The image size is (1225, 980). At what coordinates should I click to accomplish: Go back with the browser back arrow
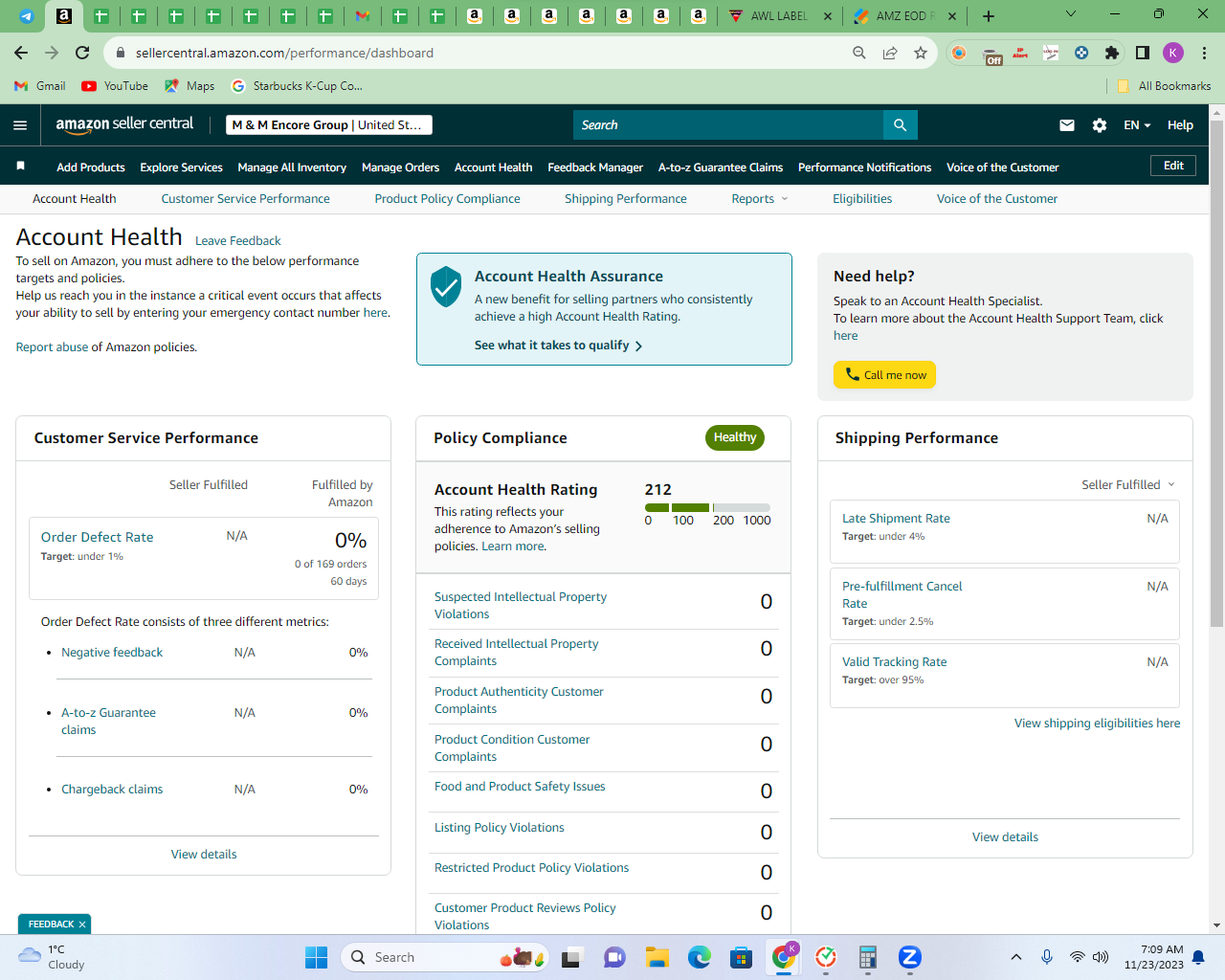coord(21,53)
